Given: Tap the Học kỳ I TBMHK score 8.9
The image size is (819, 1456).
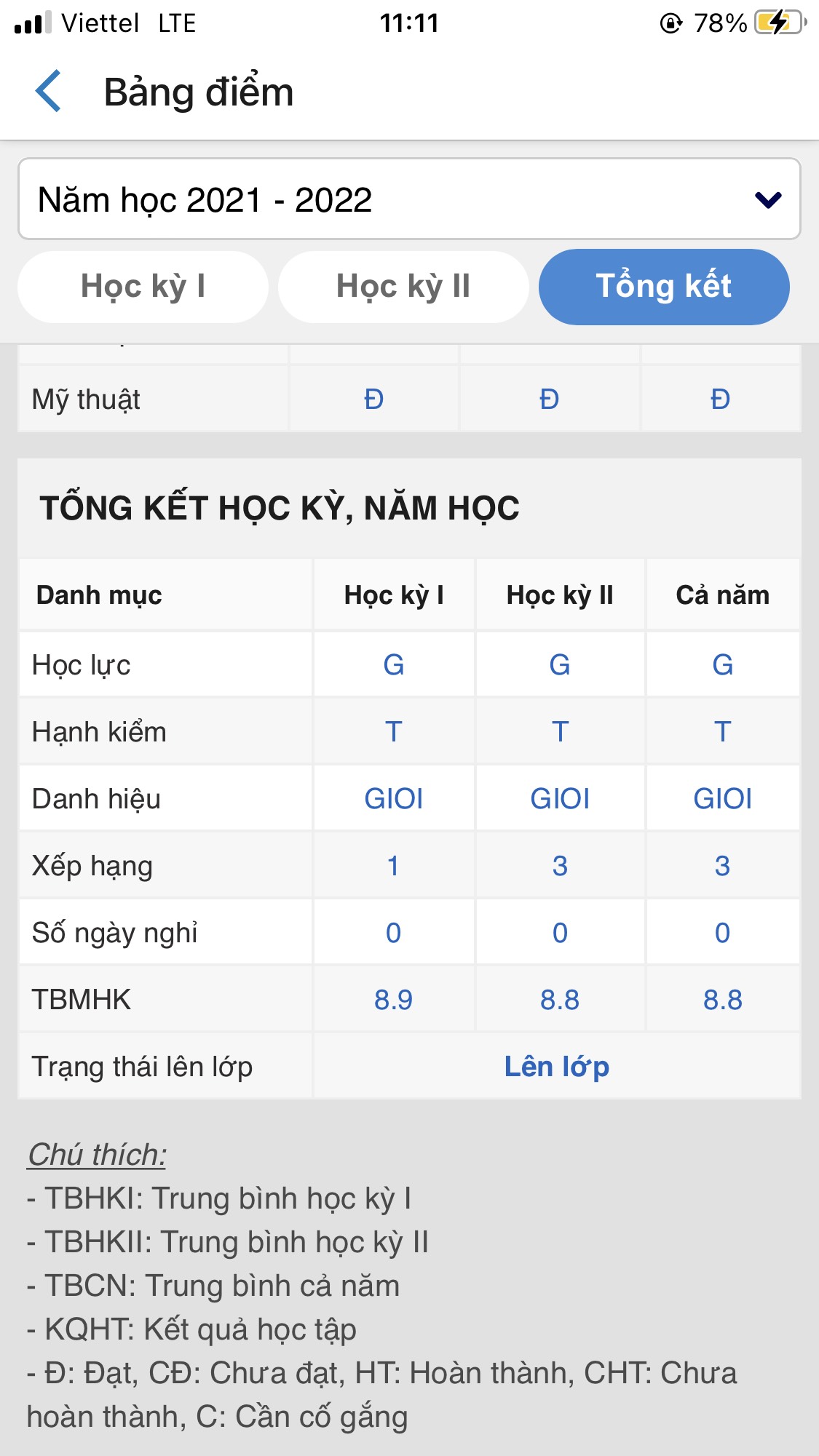Looking at the screenshot, I should (x=393, y=1000).
